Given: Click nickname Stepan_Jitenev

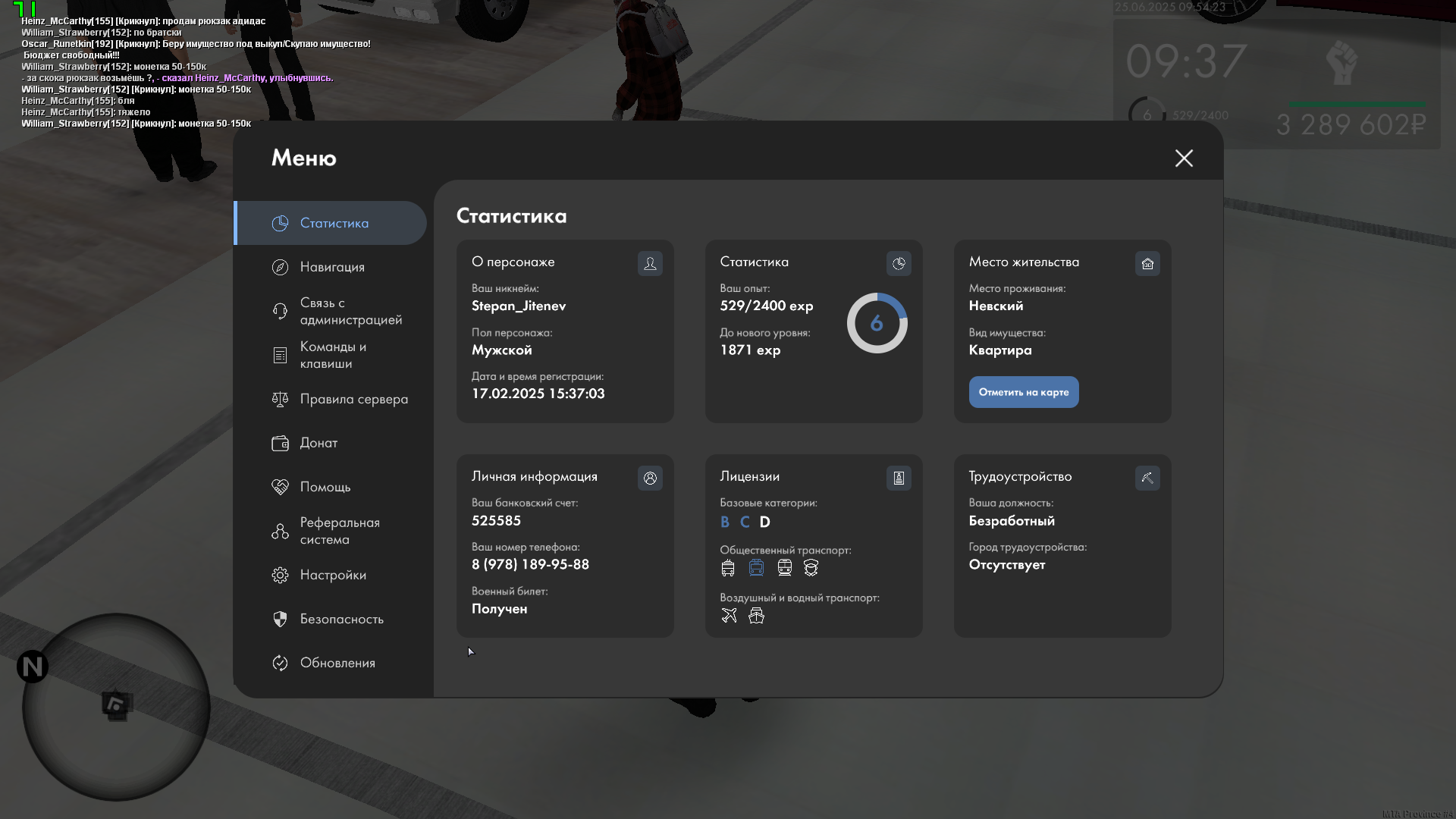Looking at the screenshot, I should (519, 306).
